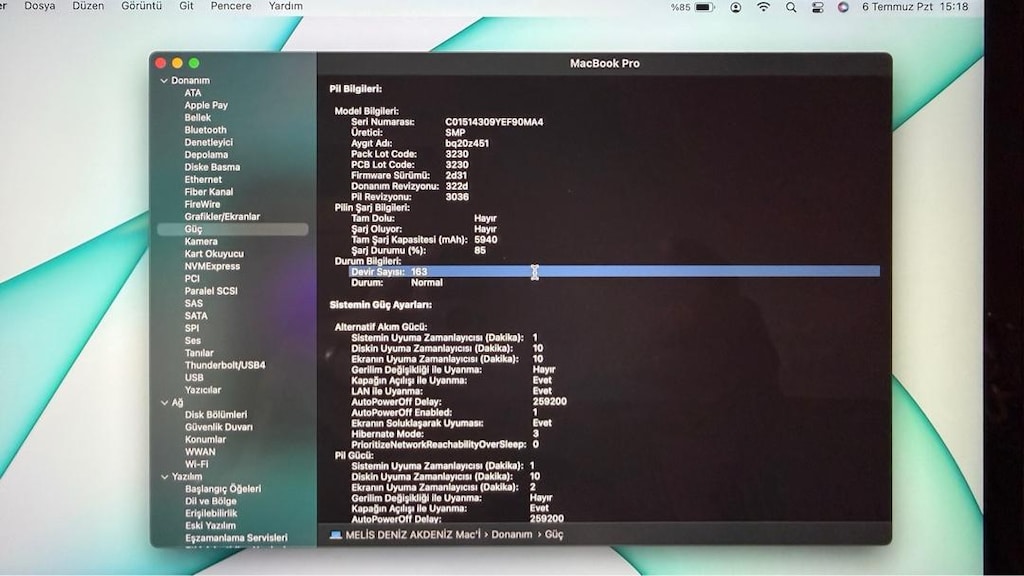Screen dimensions: 1024x576
Task: Select Dil ve Bölge in the sidebar
Action: coord(210,502)
